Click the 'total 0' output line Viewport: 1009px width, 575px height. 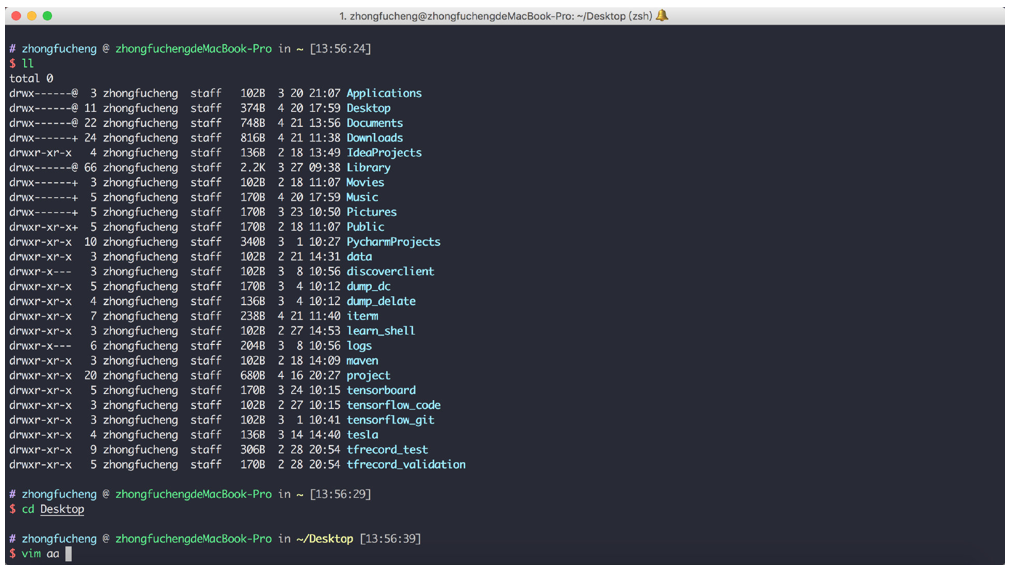[x=31, y=78]
